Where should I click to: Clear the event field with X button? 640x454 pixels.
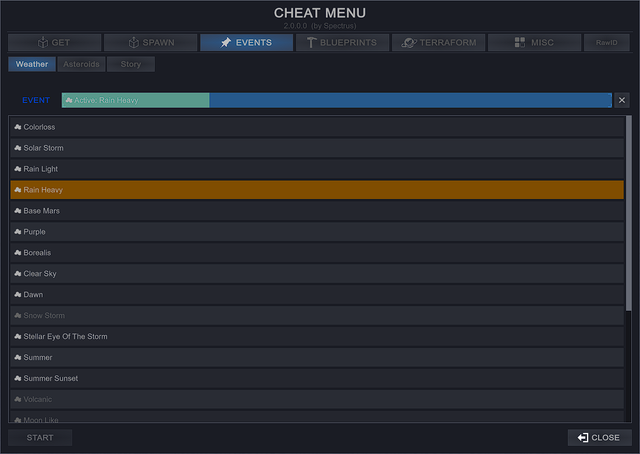coord(622,100)
